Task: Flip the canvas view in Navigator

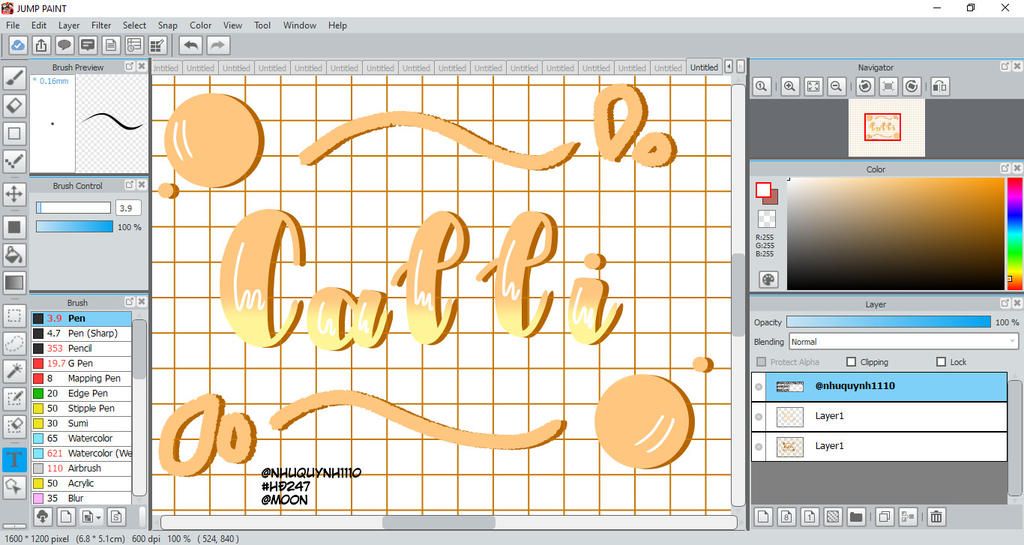Action: click(940, 86)
